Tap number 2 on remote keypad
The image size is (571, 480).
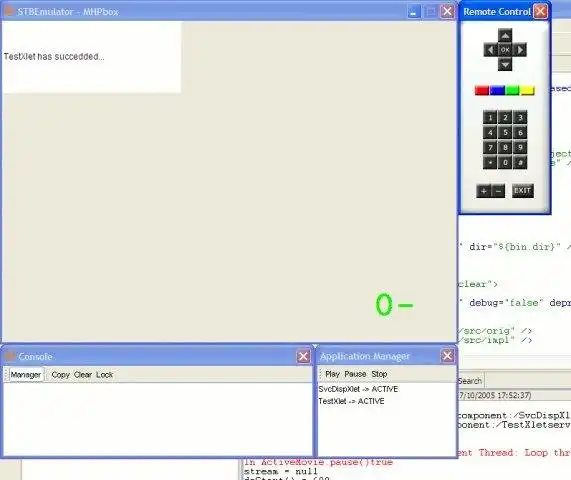click(505, 118)
